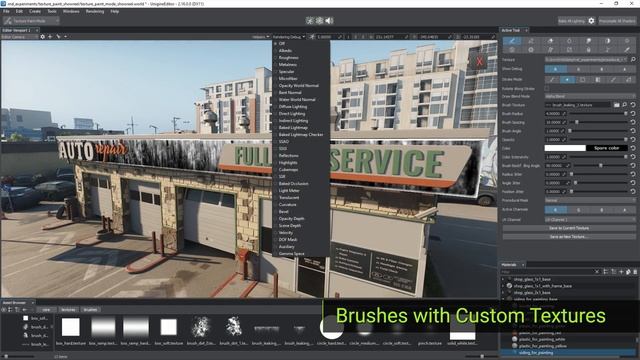Toggle B in Active Channels
The image size is (640, 360).
602,210
